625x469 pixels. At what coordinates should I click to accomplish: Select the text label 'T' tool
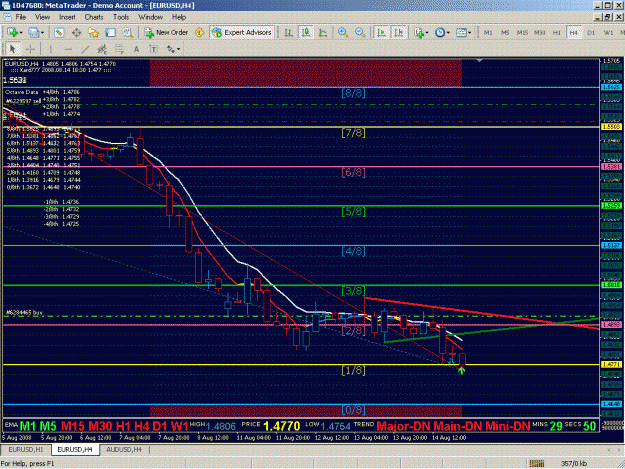point(153,49)
